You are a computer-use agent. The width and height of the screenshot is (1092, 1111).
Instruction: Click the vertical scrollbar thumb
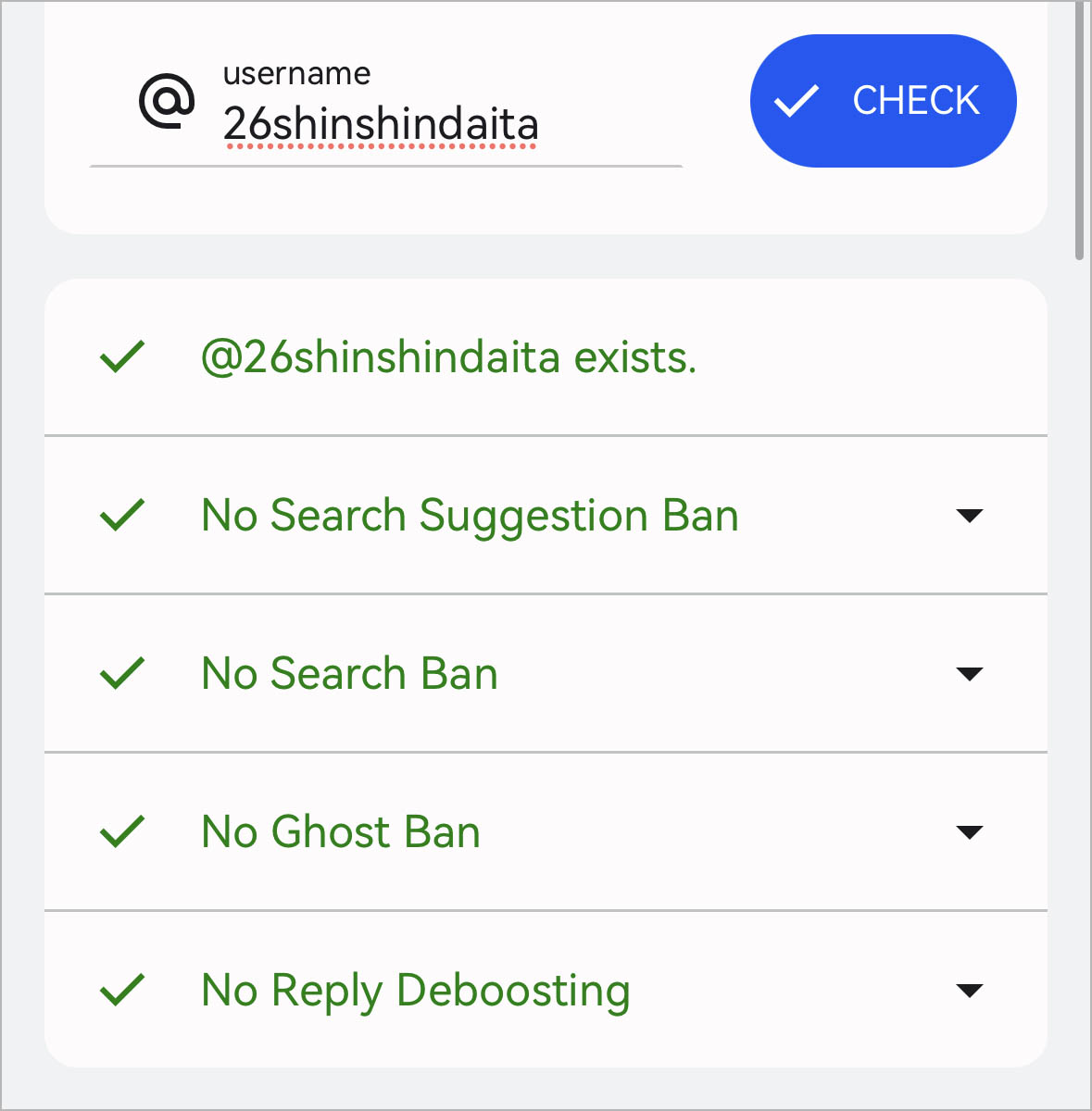1079,130
